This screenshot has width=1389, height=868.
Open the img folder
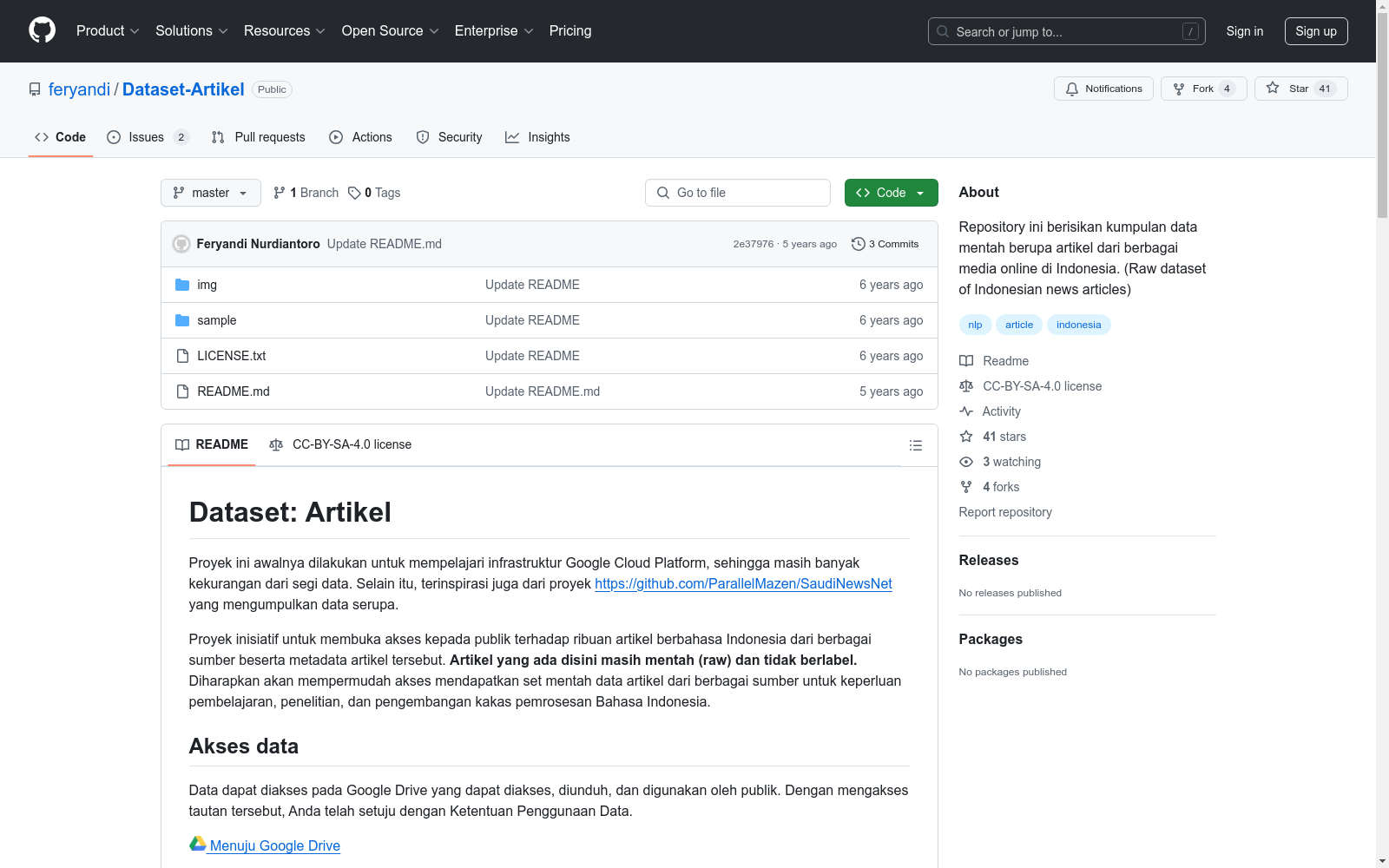(207, 285)
